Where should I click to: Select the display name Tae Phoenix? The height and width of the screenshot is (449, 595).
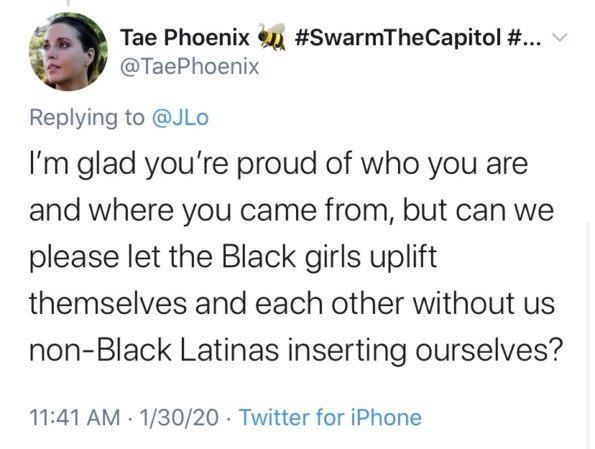click(185, 38)
